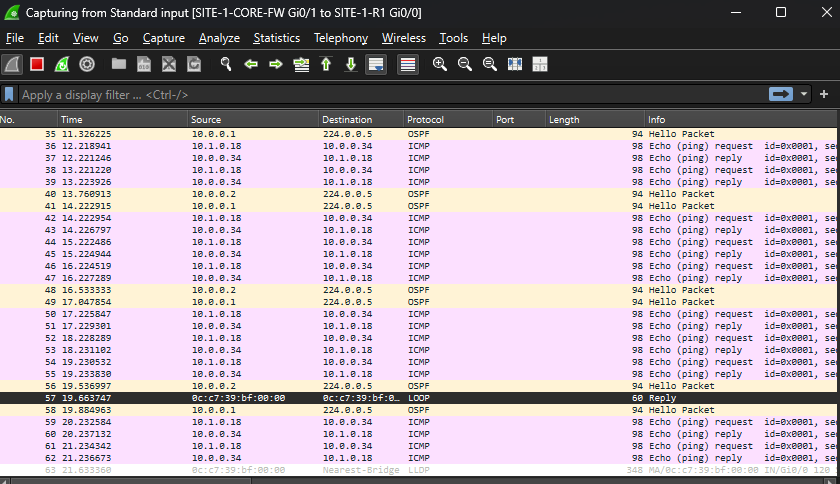The height and width of the screenshot is (484, 840).
Task: Close this capture file icon
Action: [x=169, y=64]
